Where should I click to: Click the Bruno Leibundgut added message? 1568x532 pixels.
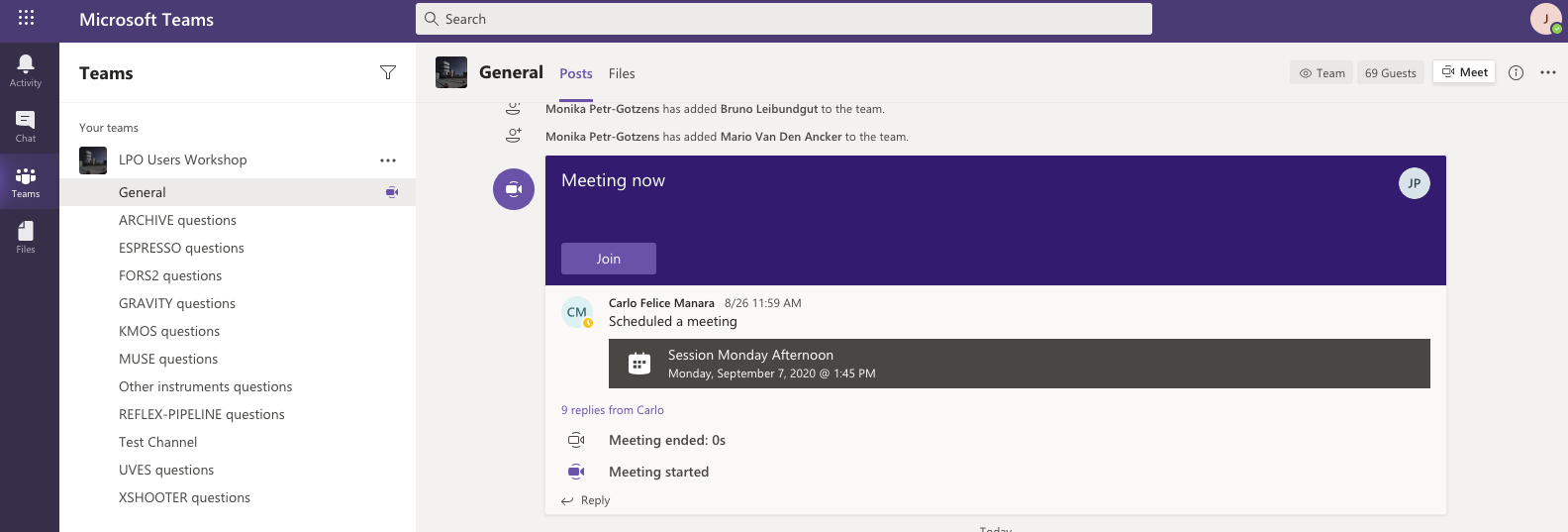(x=715, y=109)
